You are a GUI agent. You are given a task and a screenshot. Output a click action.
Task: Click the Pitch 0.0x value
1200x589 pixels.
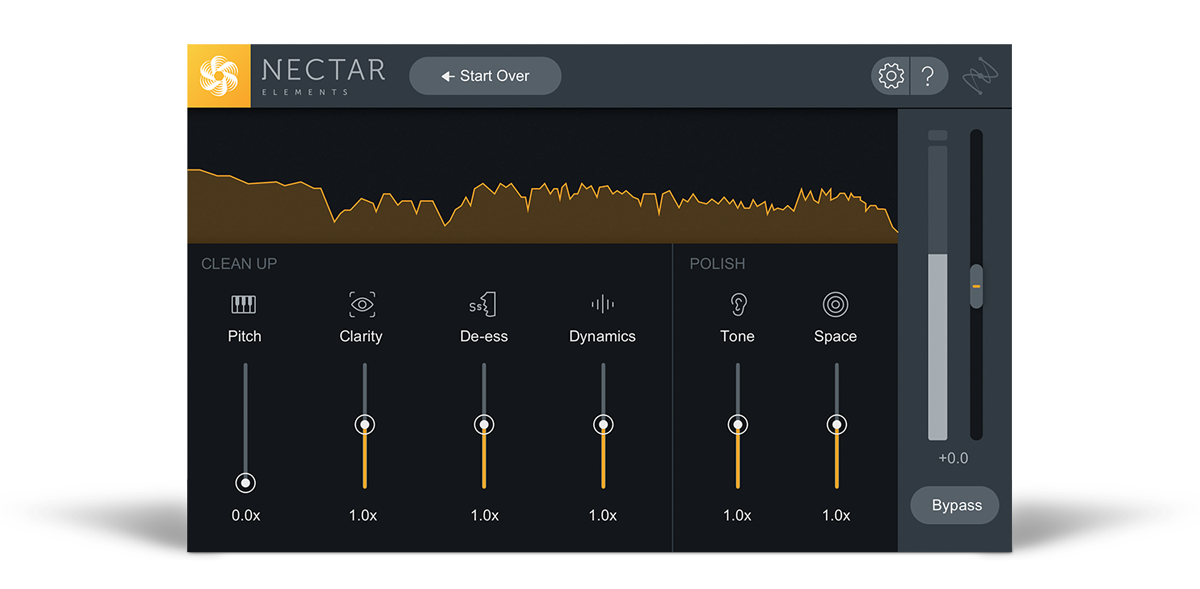[x=245, y=515]
